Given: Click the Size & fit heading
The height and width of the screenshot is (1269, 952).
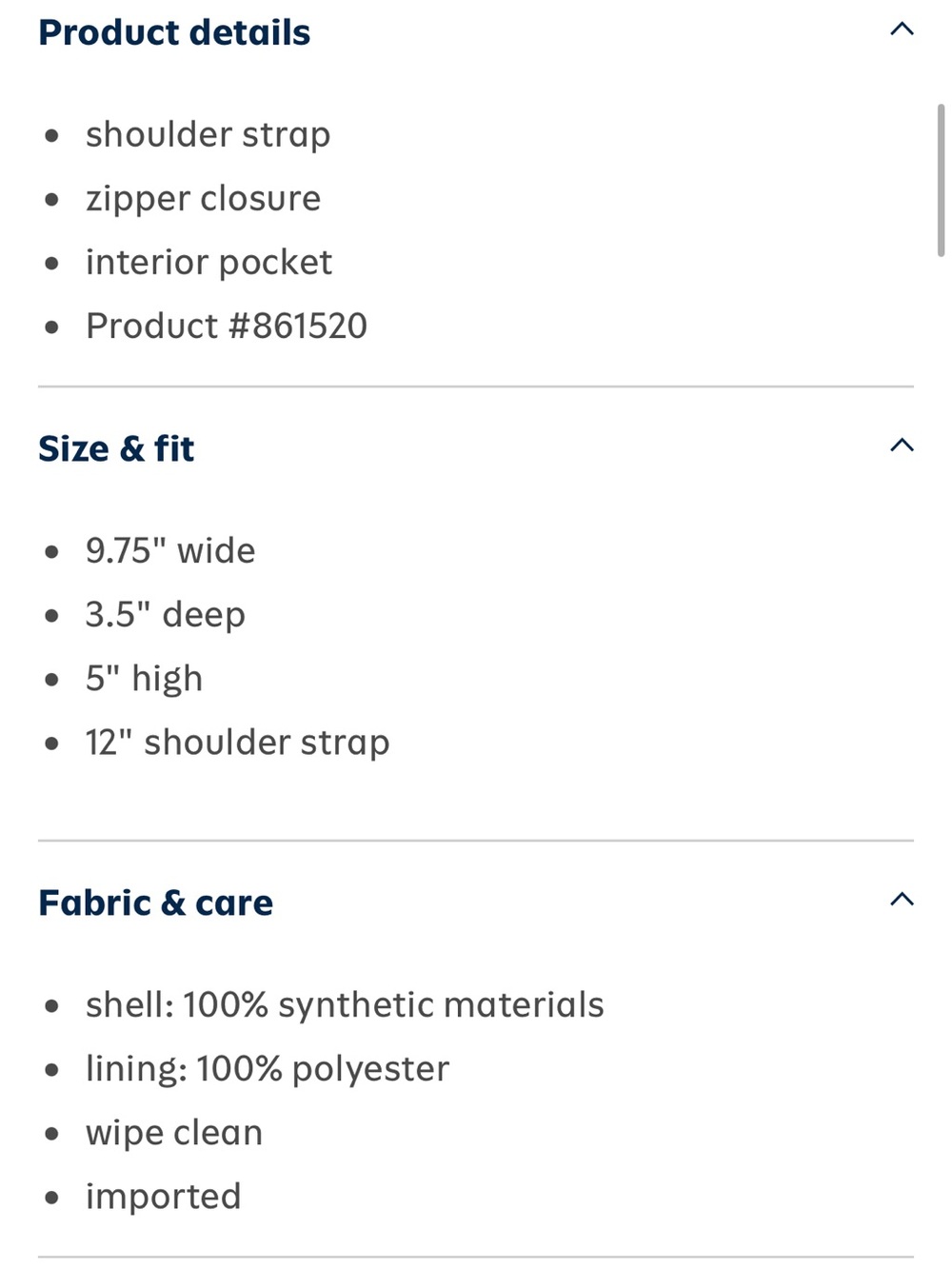Looking at the screenshot, I should [x=116, y=448].
